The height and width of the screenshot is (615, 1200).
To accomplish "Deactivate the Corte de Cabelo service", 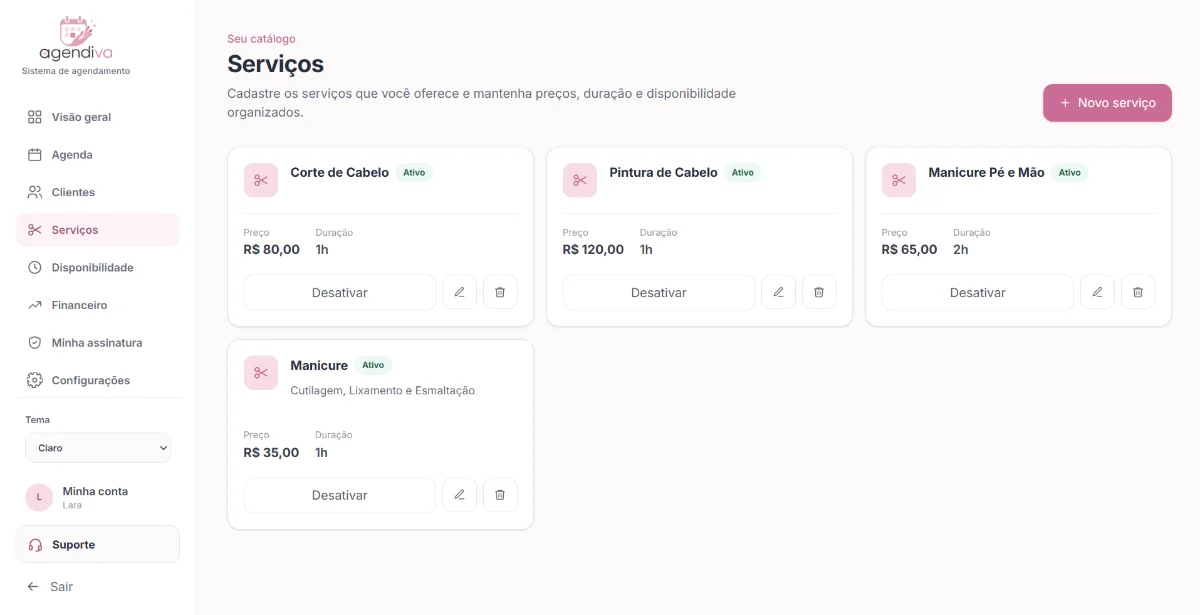I will [x=340, y=292].
